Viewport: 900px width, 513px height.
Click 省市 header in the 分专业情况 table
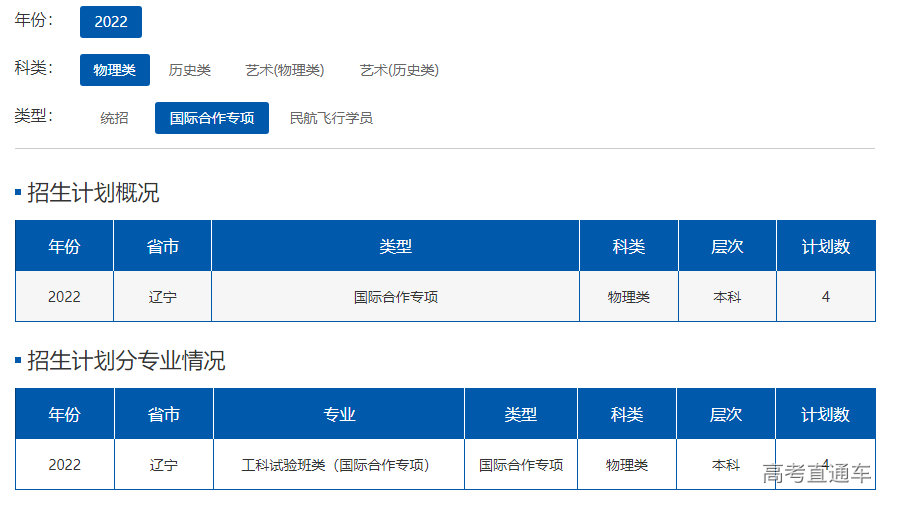164,415
